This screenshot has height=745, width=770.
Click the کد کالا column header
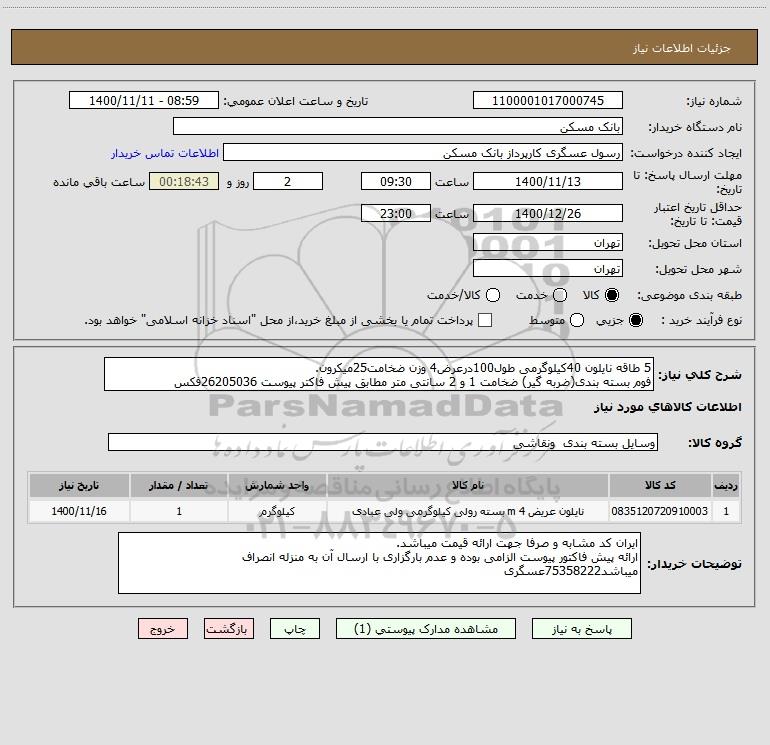click(660, 485)
